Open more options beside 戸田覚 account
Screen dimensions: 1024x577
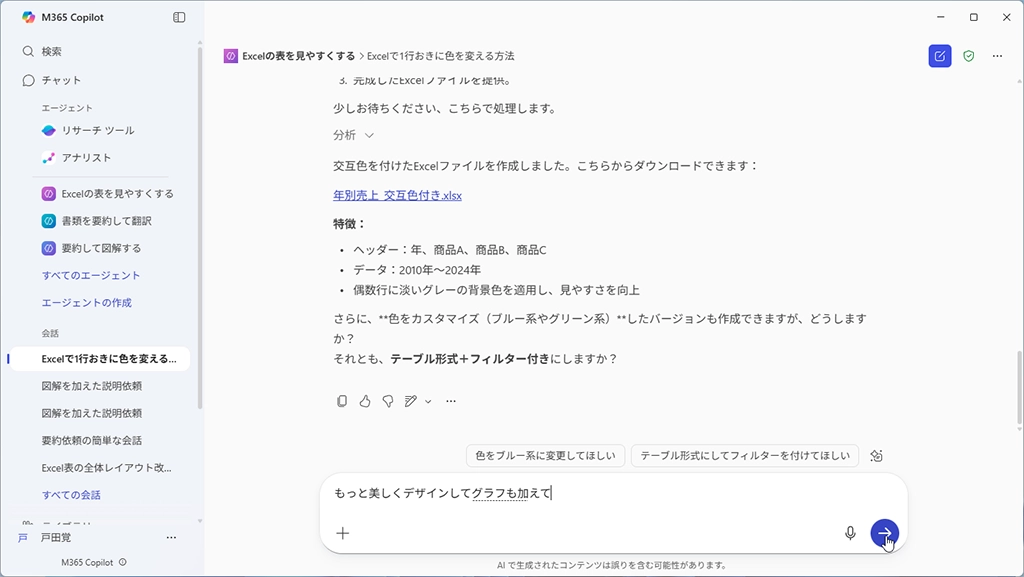click(171, 538)
